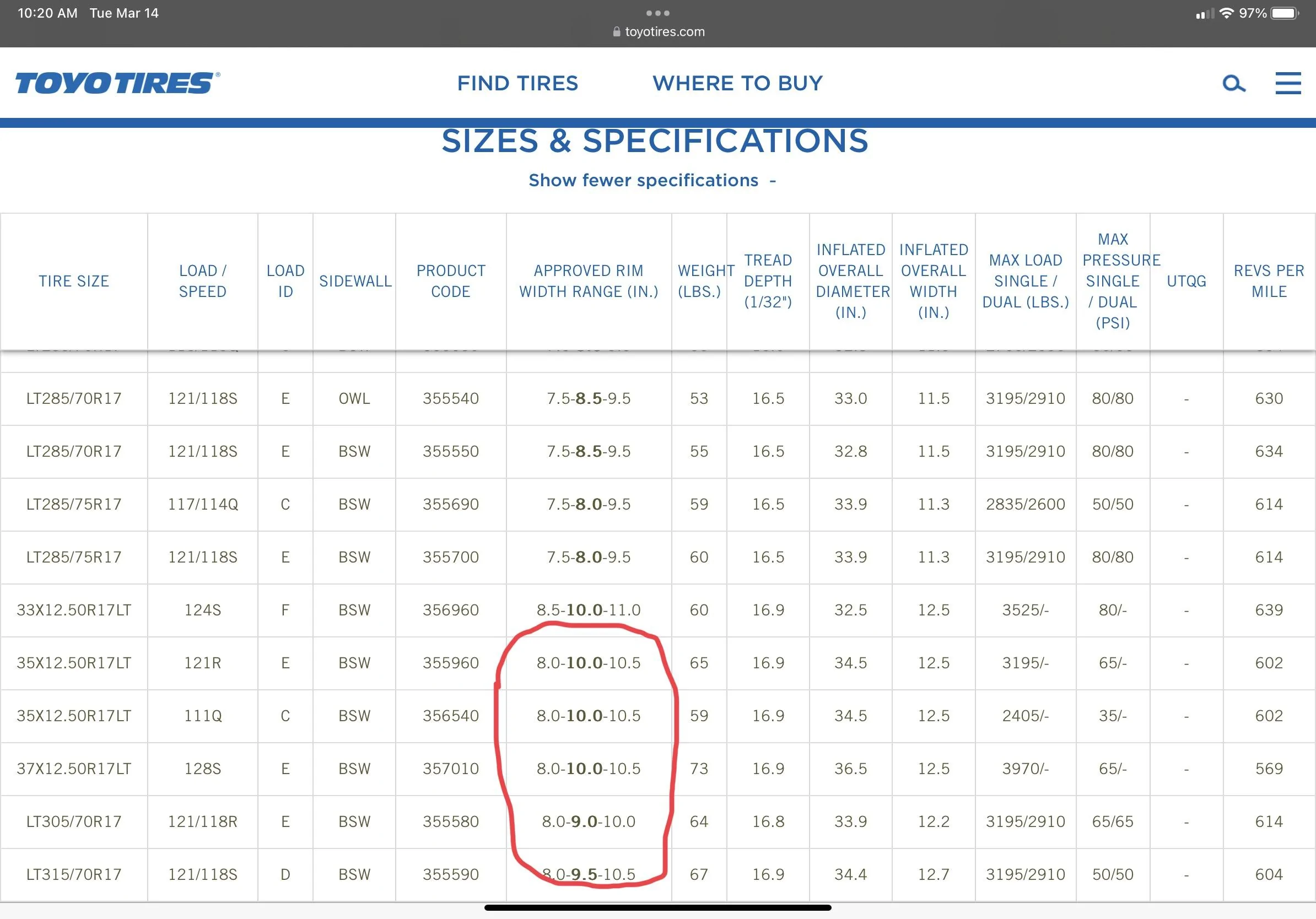Image resolution: width=1316 pixels, height=919 pixels.
Task: Select the MAX PRESSURE SINGLE / DUAL header
Action: click(x=1120, y=282)
